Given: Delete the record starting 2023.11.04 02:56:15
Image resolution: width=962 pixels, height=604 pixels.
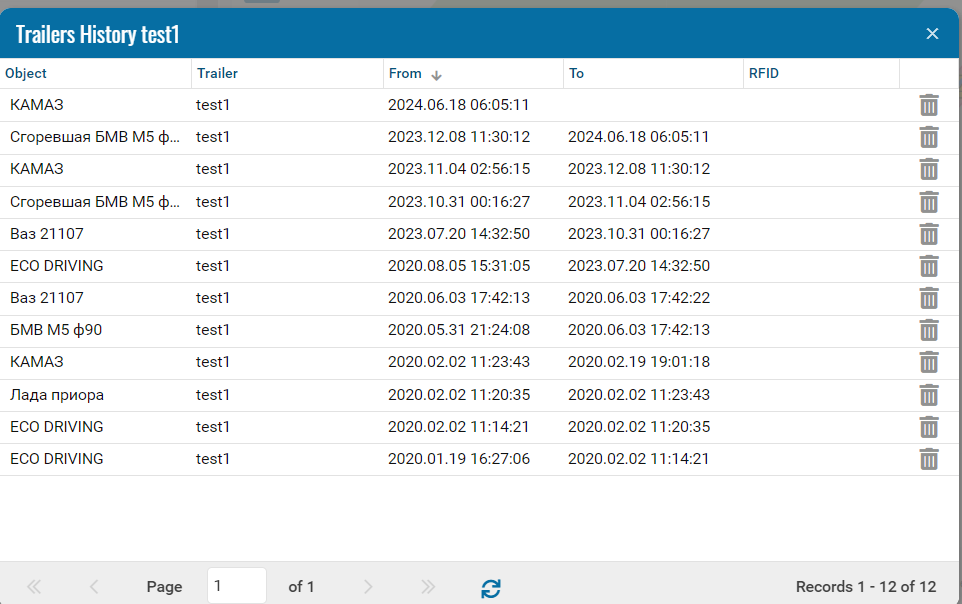Looking at the screenshot, I should coord(929,169).
